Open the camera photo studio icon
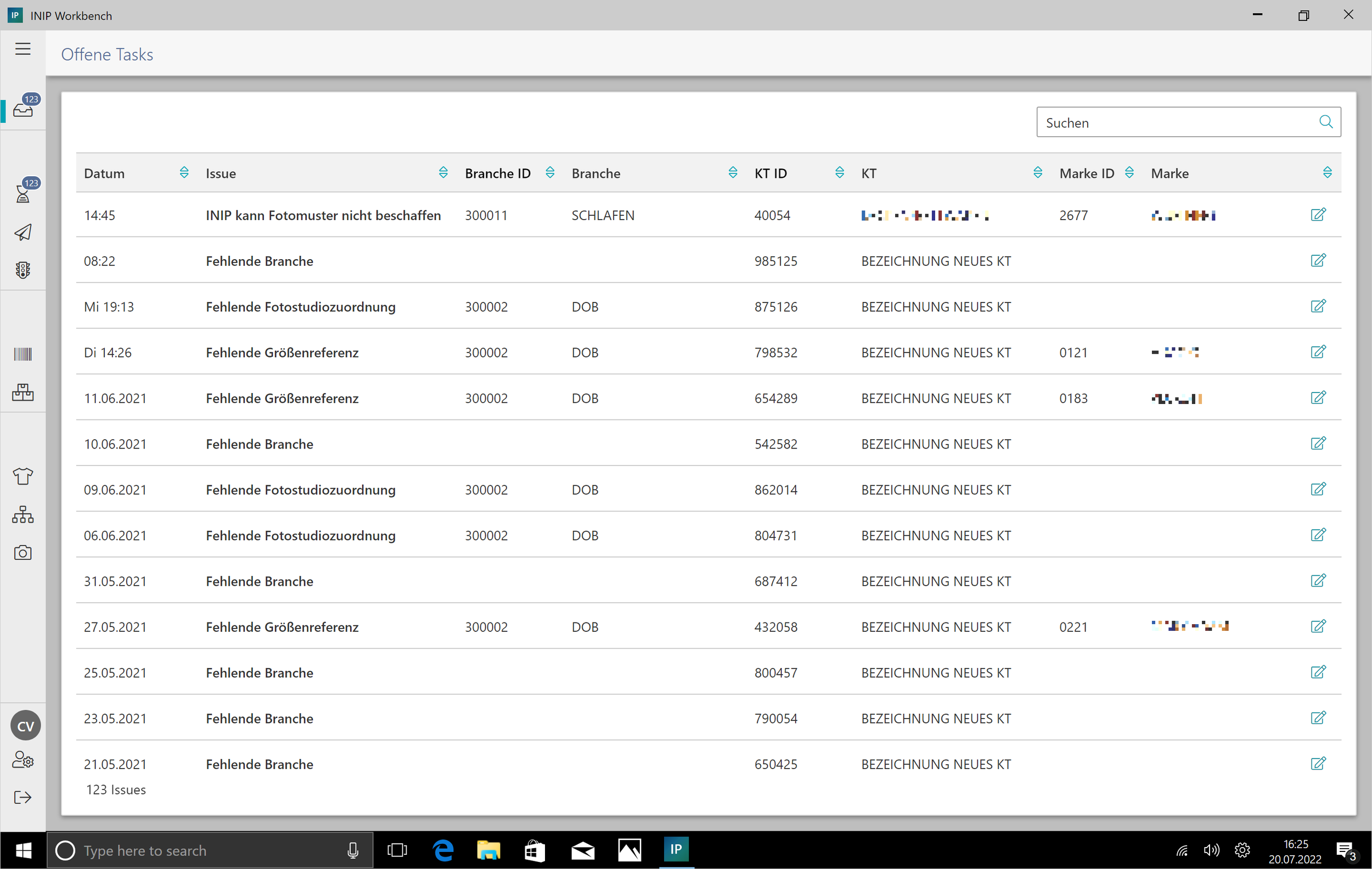 coord(23,552)
